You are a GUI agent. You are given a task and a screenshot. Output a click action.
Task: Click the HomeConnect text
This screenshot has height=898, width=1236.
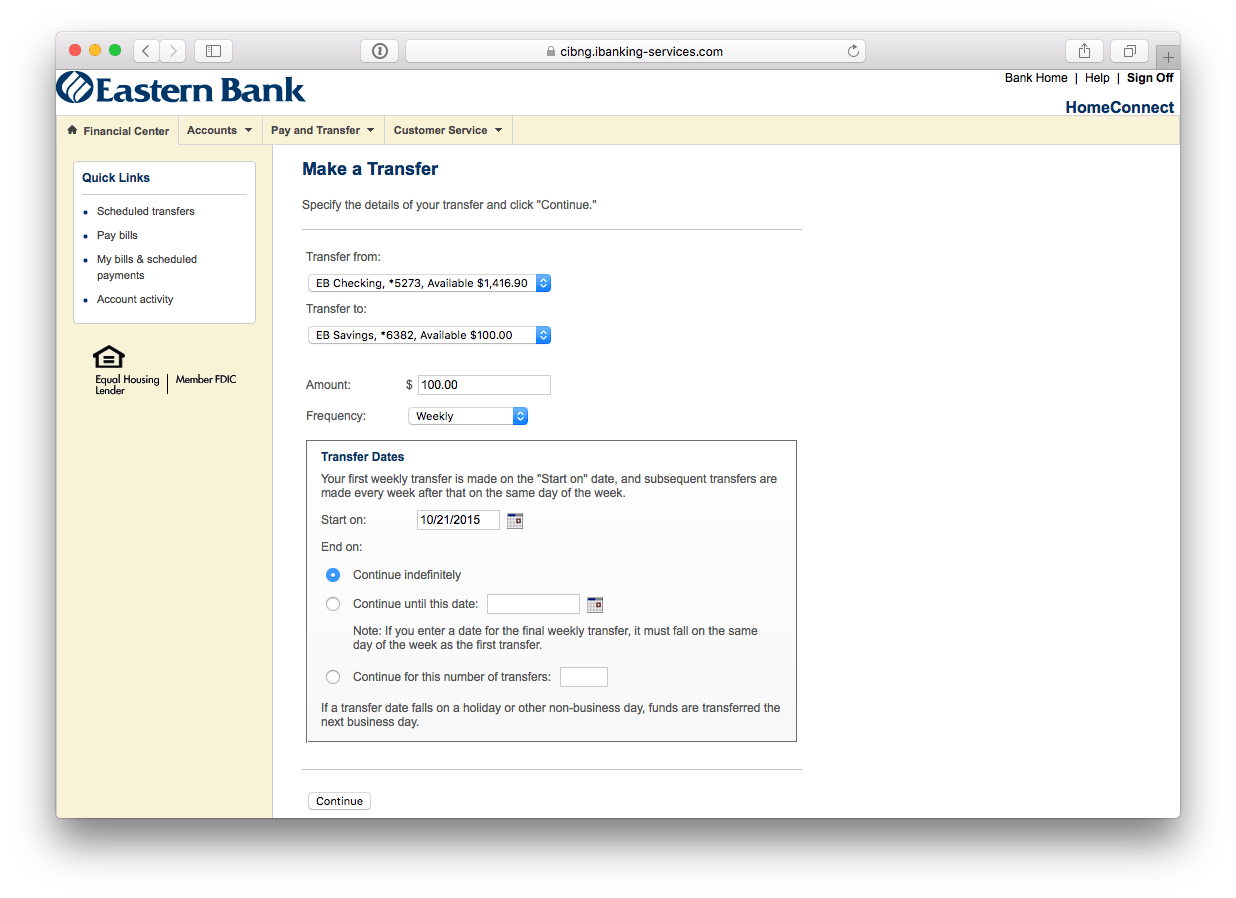pyautogui.click(x=1120, y=107)
